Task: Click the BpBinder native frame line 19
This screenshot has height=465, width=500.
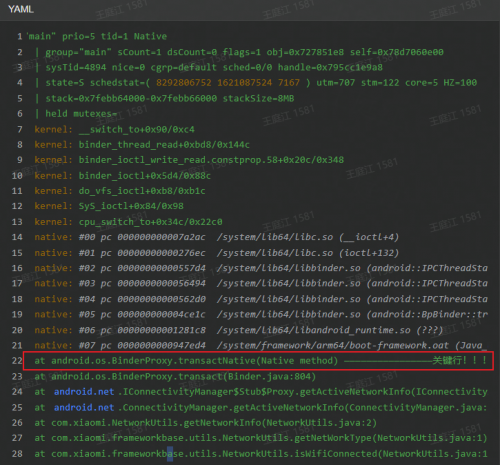Action: pos(261,314)
